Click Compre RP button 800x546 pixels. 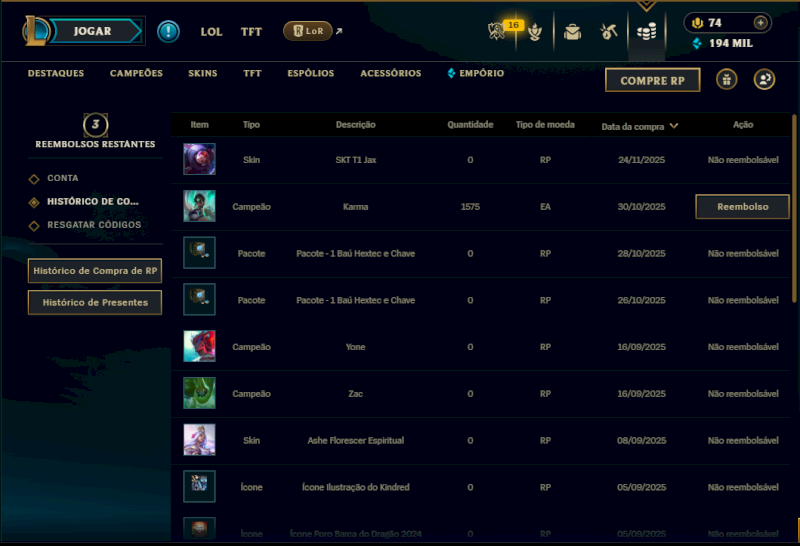click(x=652, y=80)
